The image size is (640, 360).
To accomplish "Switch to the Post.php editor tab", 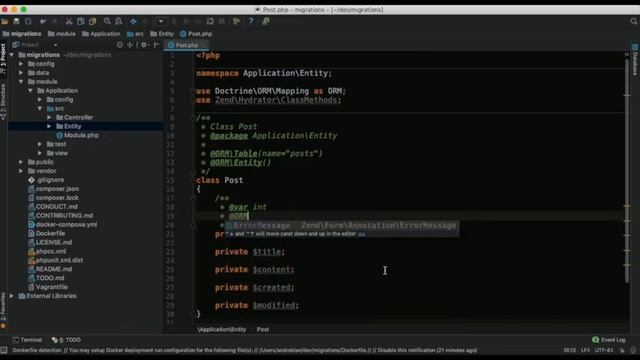I will click(186, 45).
